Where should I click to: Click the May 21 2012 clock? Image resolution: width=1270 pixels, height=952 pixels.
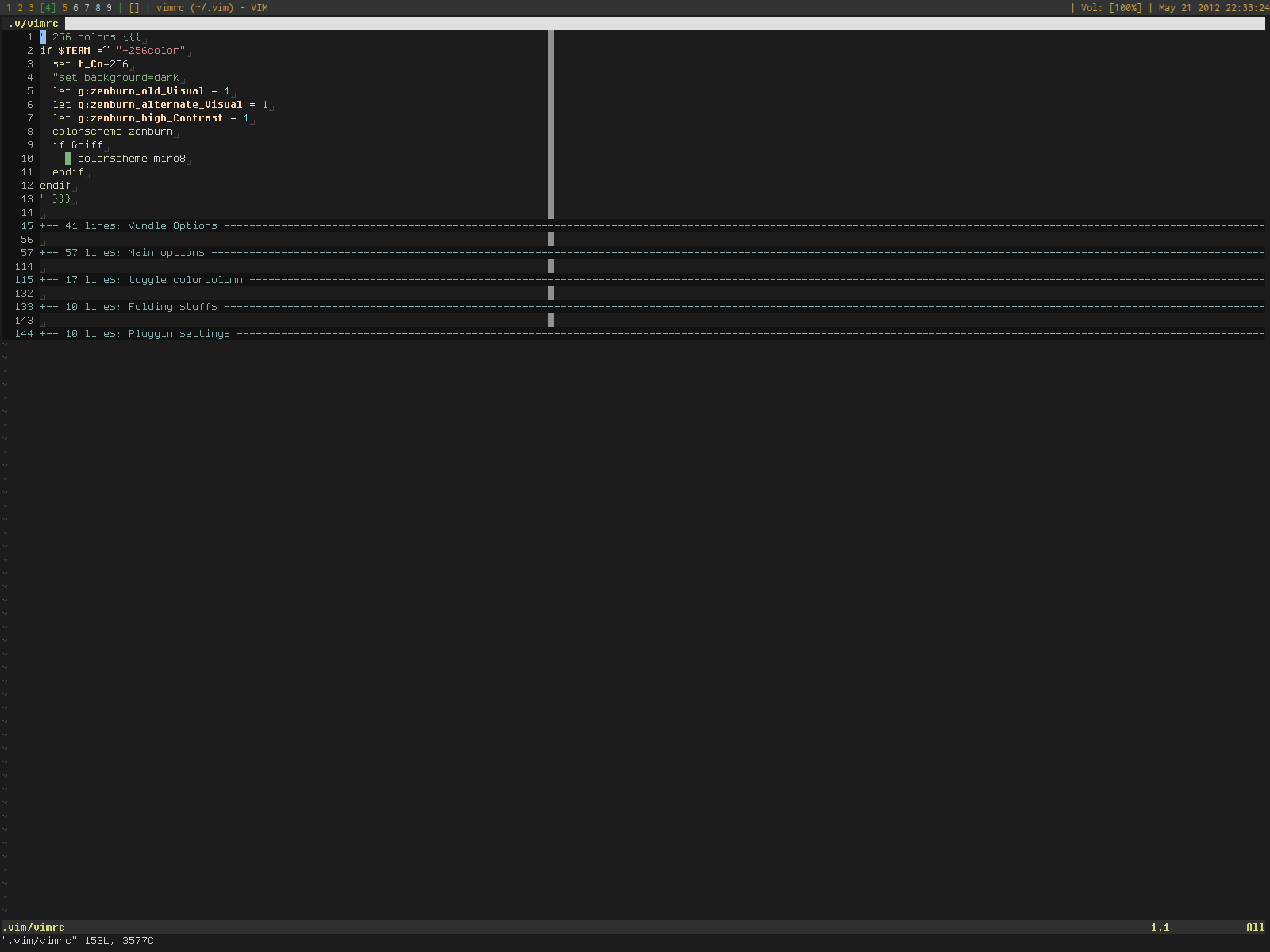1214,8
